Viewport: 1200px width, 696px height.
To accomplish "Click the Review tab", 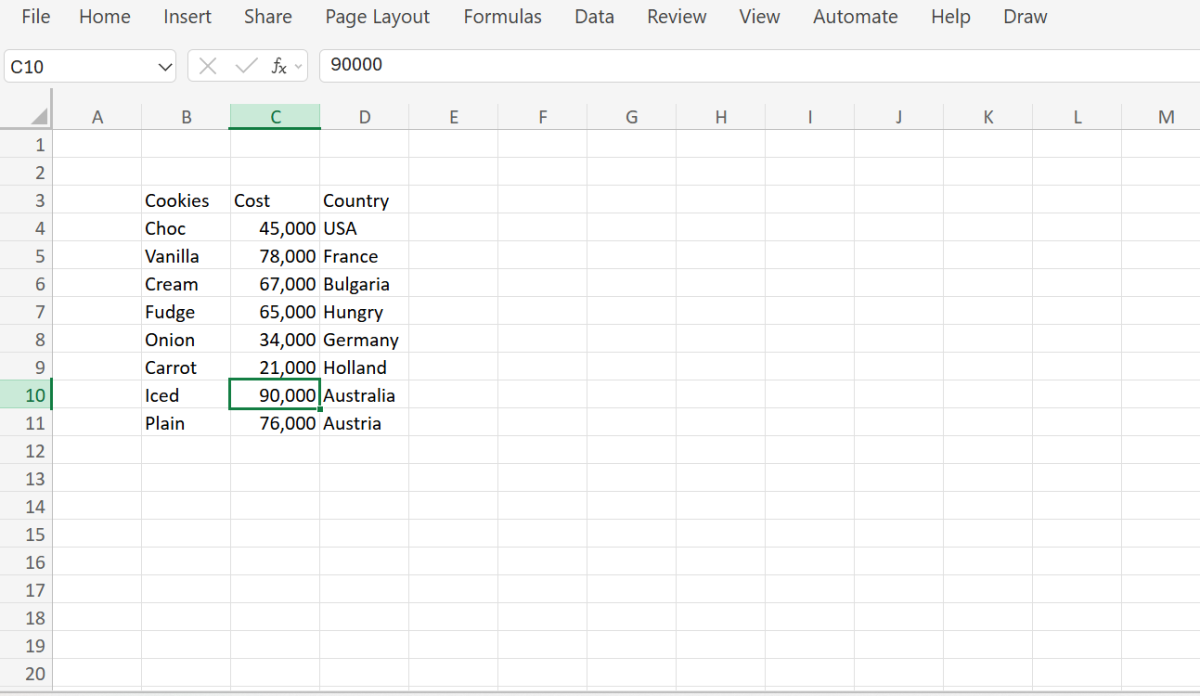I will coord(676,16).
